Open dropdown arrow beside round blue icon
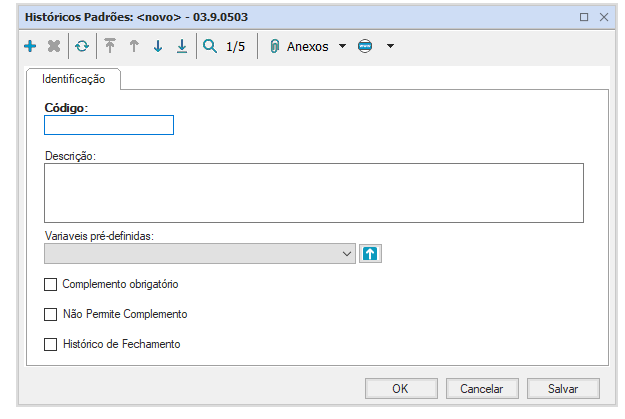The height and width of the screenshot is (419, 625). [x=390, y=46]
